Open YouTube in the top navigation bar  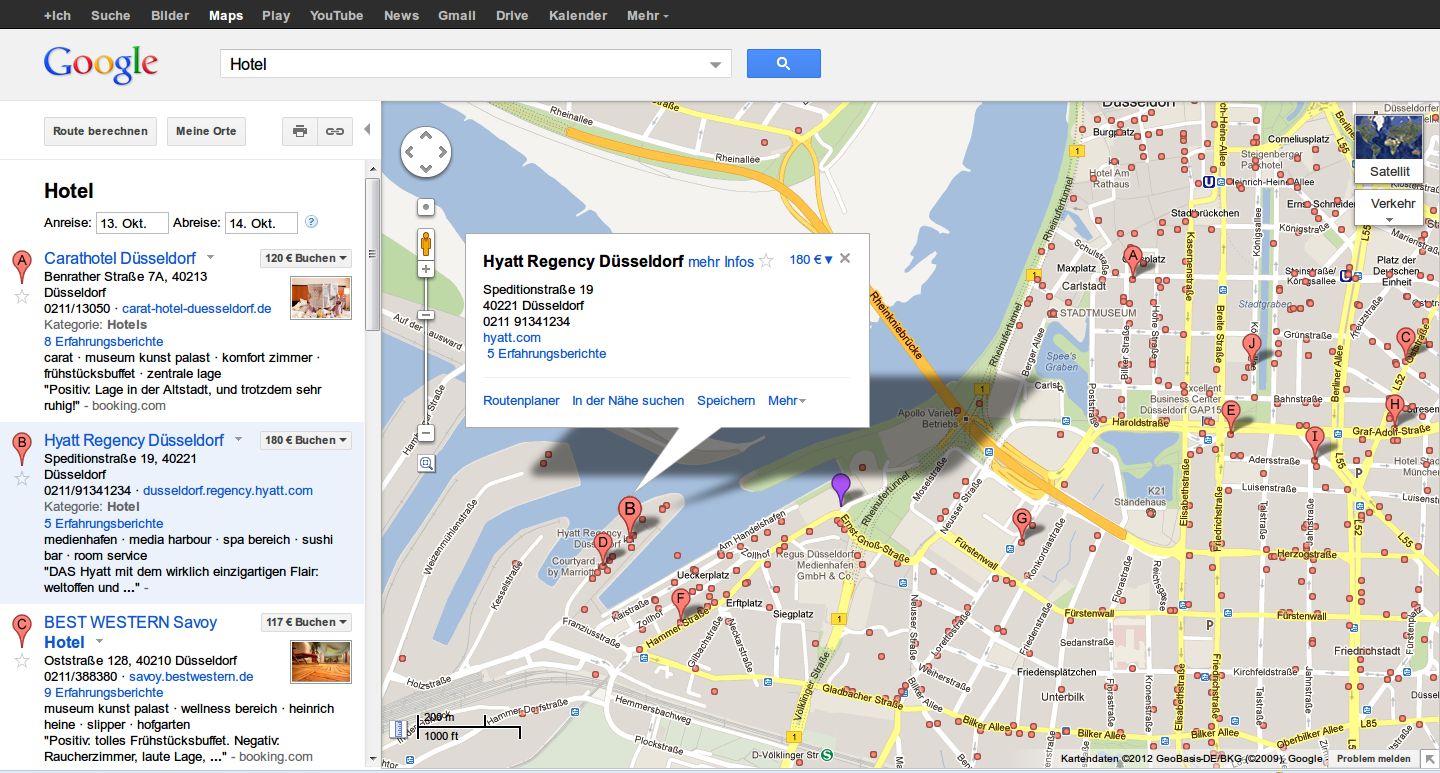tap(336, 15)
